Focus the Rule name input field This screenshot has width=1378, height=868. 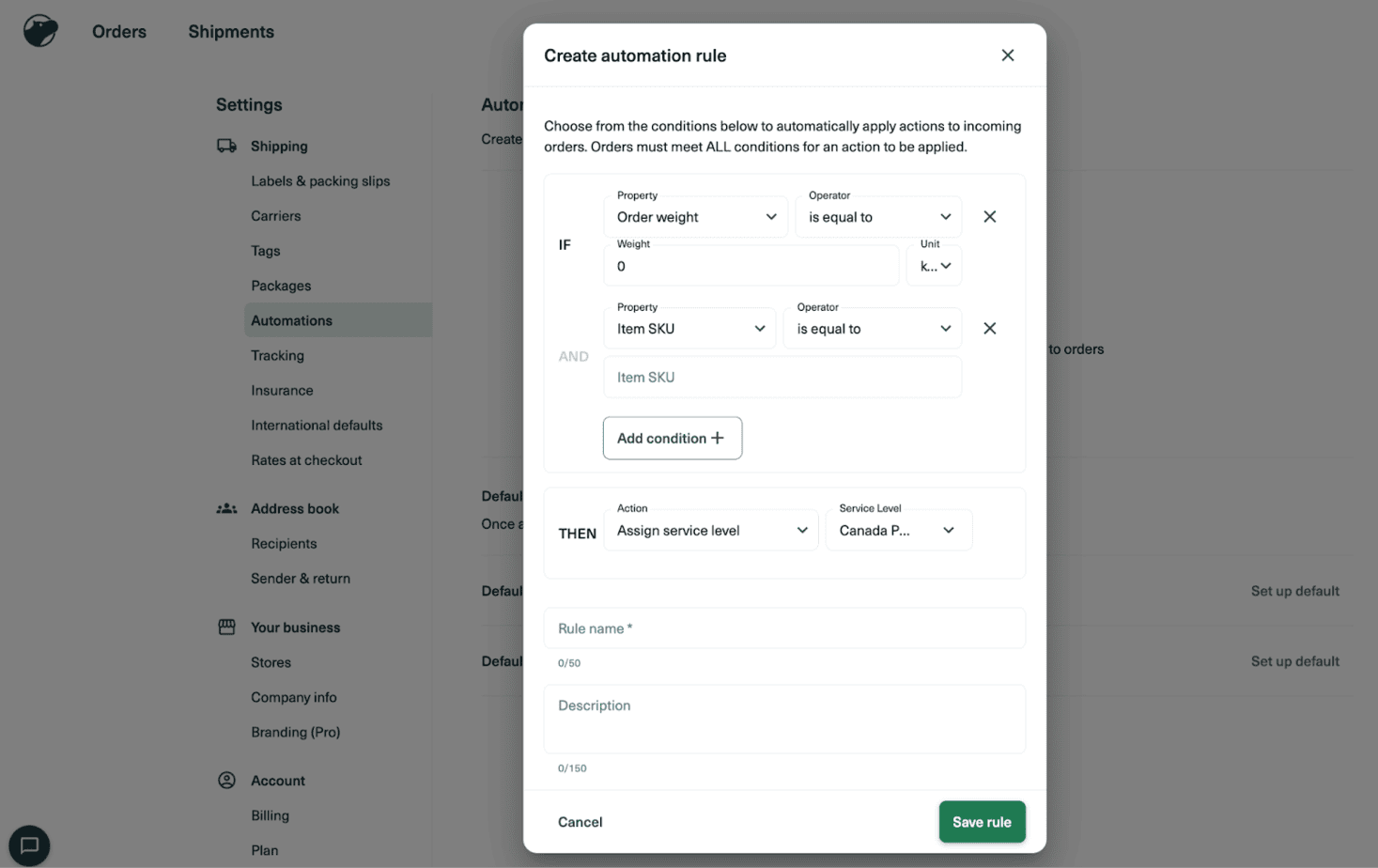[x=784, y=628]
